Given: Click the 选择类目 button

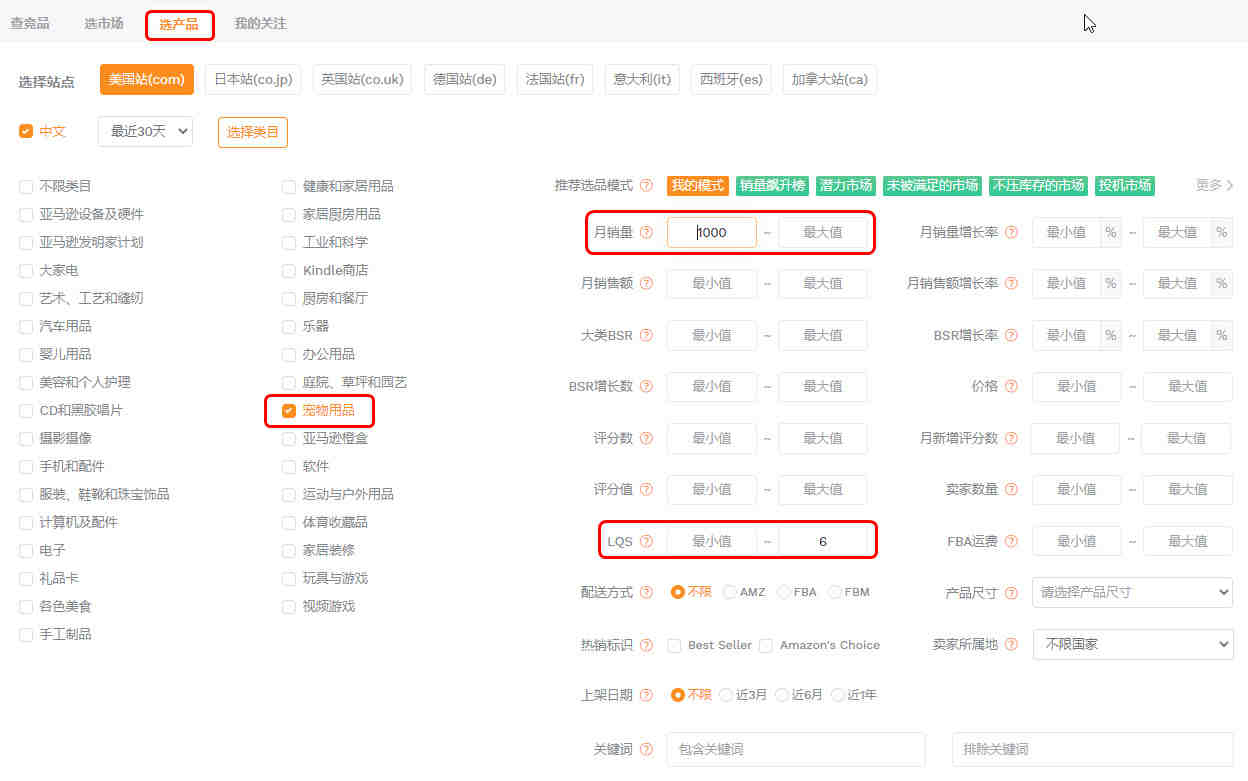Looking at the screenshot, I should pyautogui.click(x=253, y=132).
